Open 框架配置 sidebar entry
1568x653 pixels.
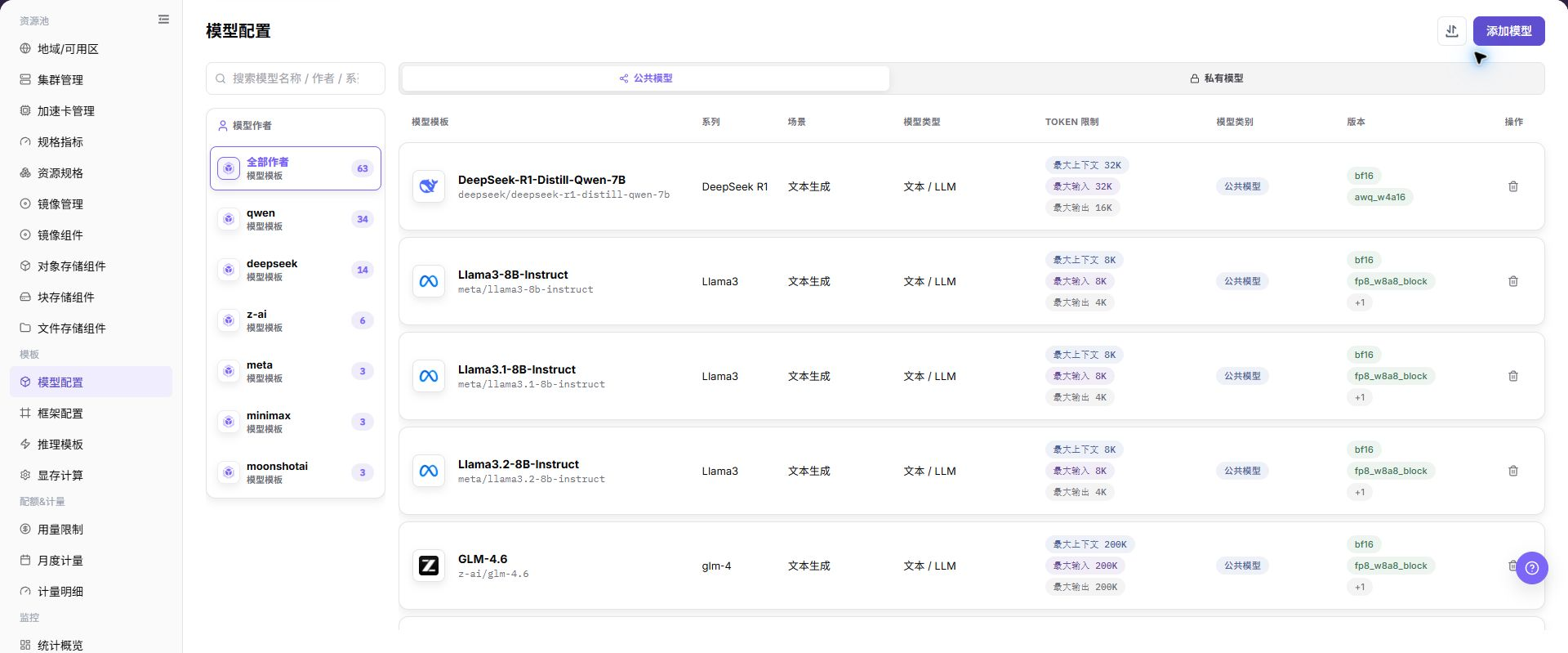91,414
